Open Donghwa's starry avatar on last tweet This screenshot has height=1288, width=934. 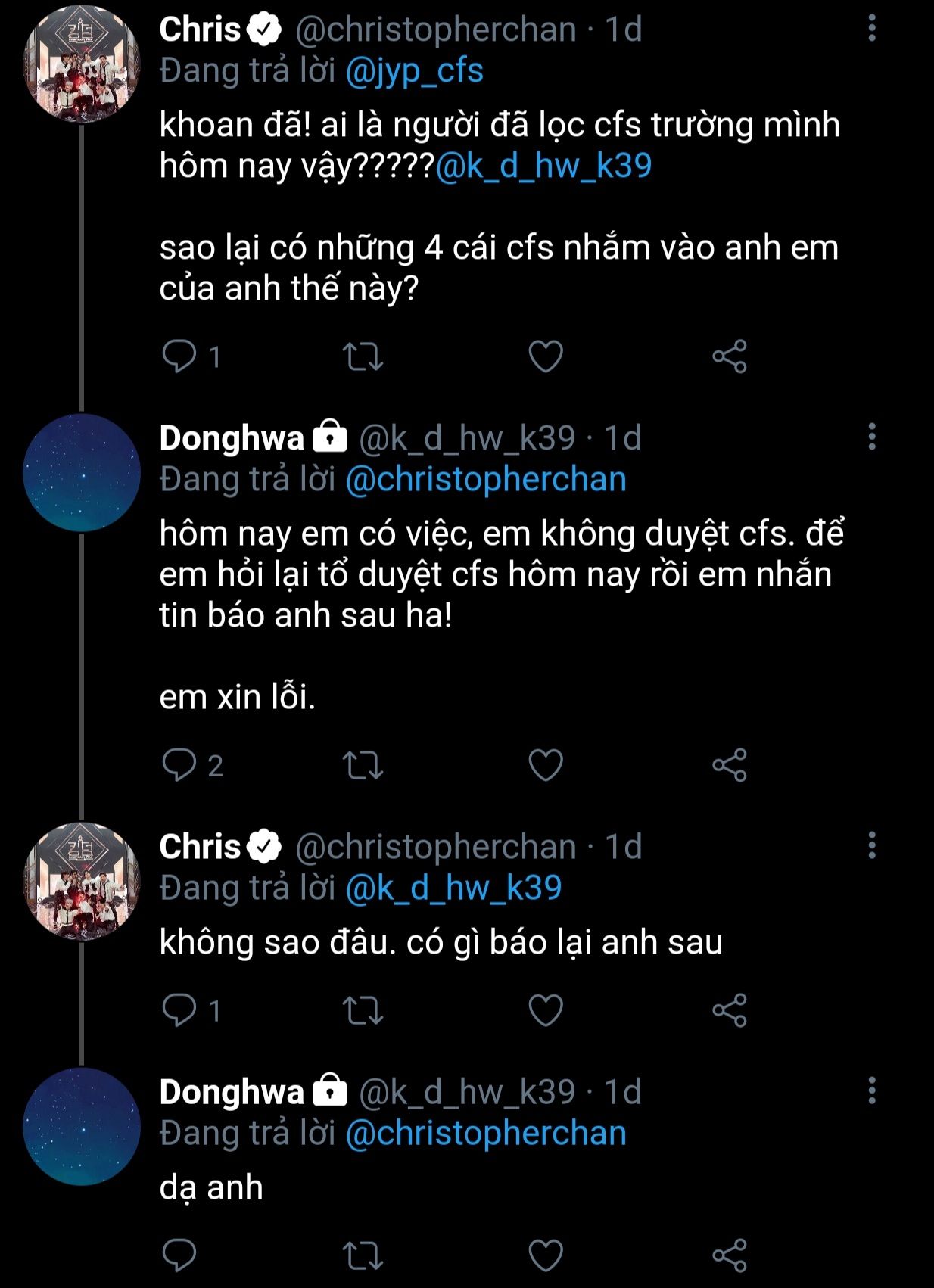82,1127
